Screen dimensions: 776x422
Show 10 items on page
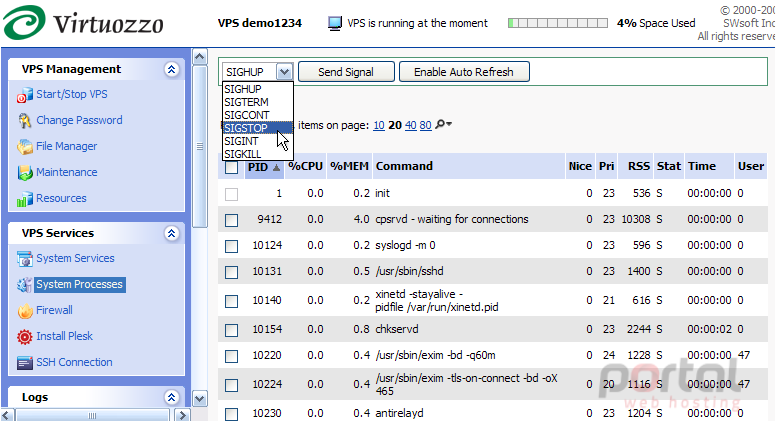coord(379,125)
